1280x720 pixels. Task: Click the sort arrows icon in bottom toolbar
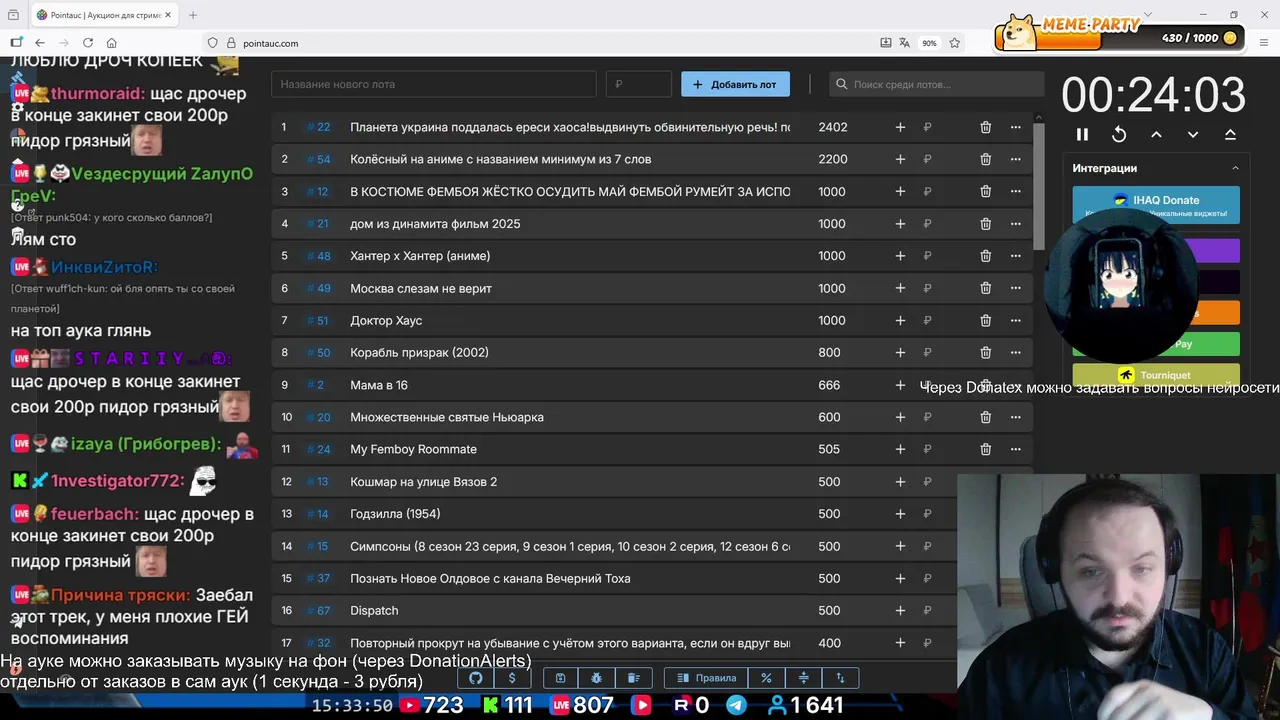840,678
